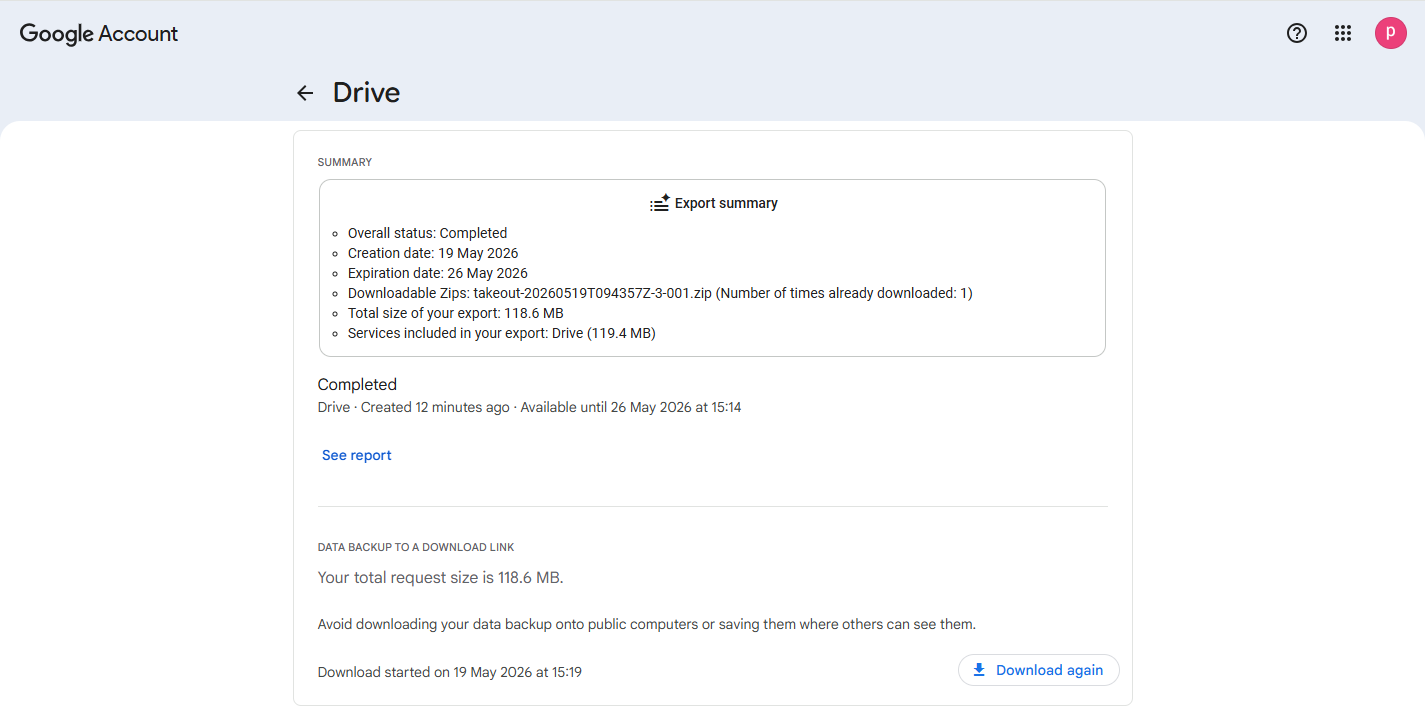
Task: Open the profile avatar account menu
Action: [1390, 33]
